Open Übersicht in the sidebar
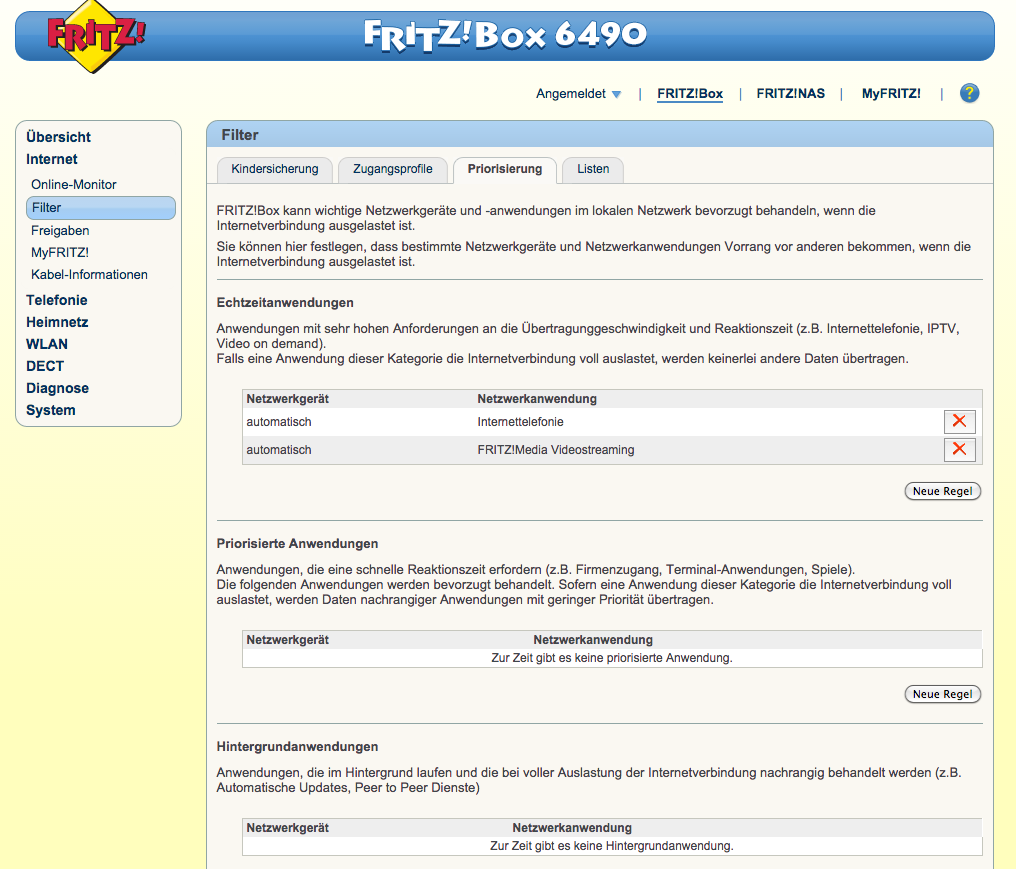The height and width of the screenshot is (869, 1016). point(58,137)
